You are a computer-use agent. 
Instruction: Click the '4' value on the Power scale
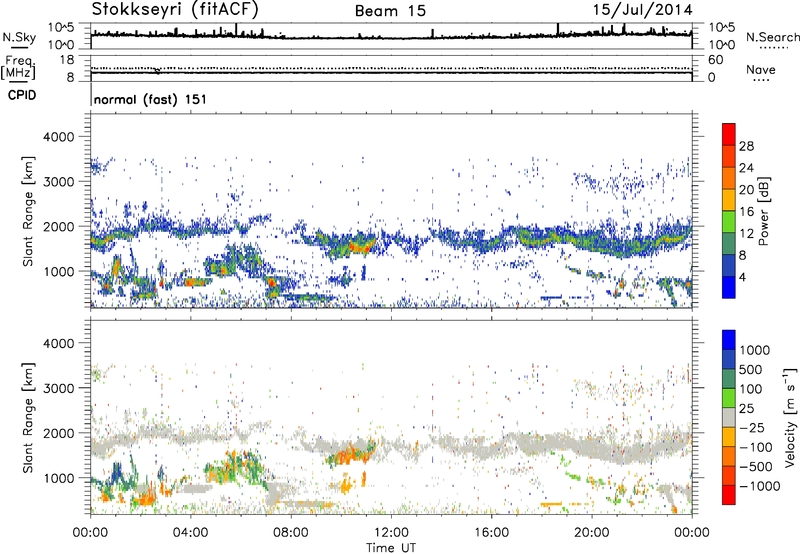pyautogui.click(x=743, y=277)
